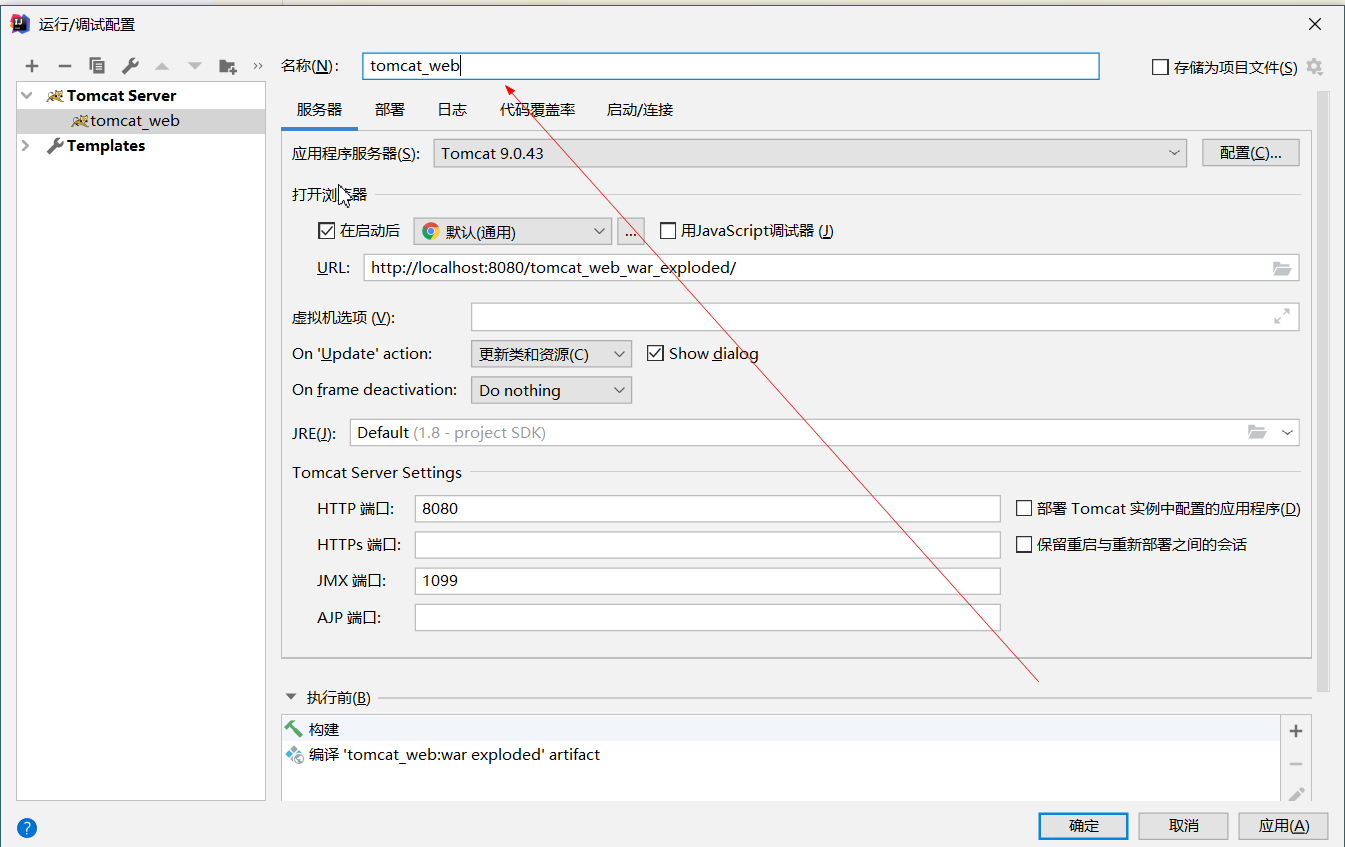
Task: Select tomcat_web in the configuration tree
Action: tap(141, 121)
